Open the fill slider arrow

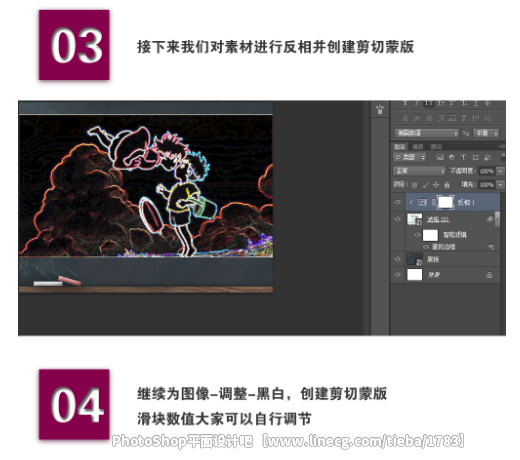point(500,185)
